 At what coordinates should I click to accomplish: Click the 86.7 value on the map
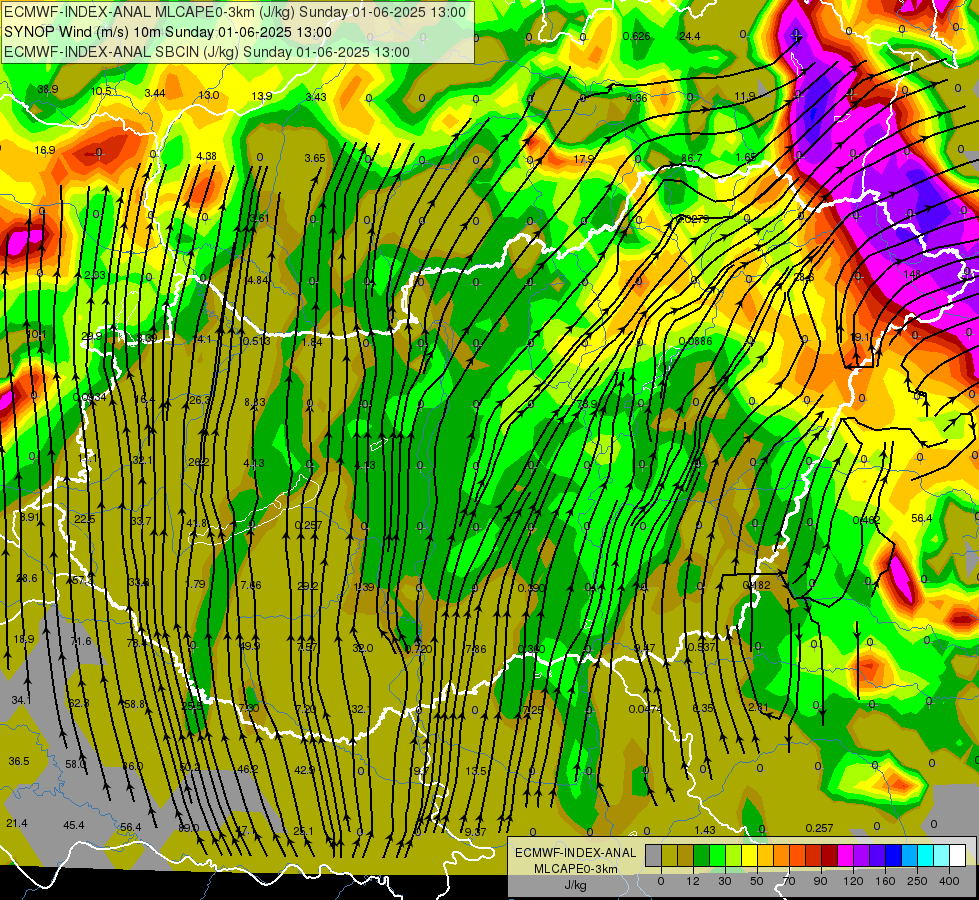pos(691,159)
